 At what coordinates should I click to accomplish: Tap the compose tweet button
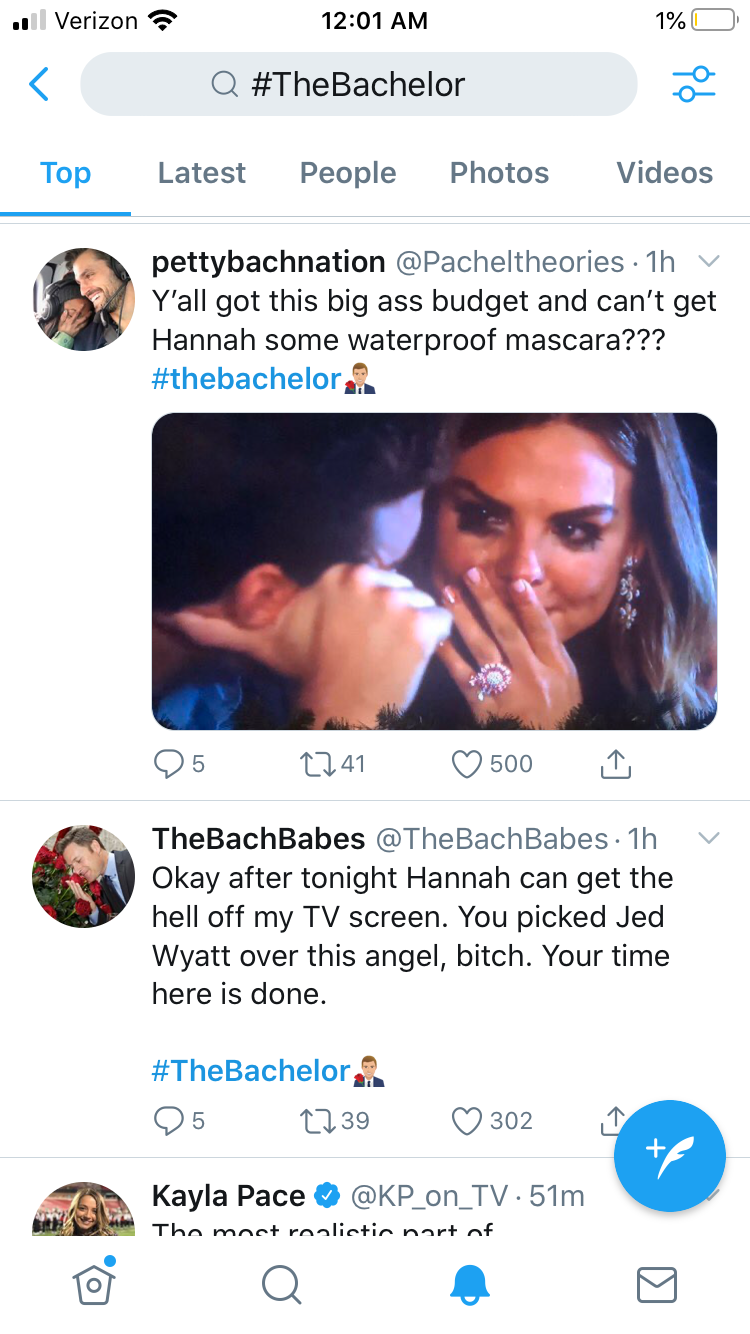tap(670, 1156)
